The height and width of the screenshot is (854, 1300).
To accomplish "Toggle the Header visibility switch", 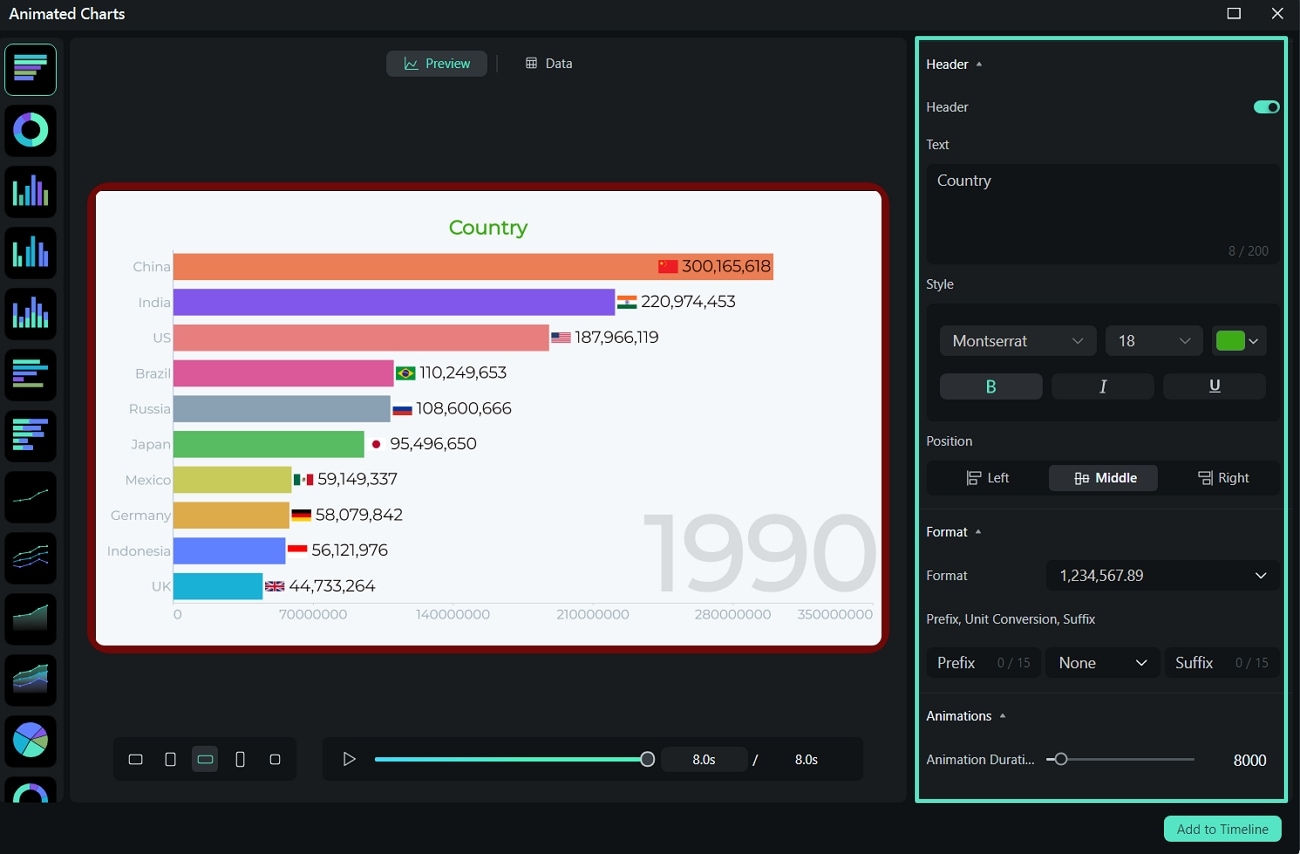I will (x=1265, y=107).
